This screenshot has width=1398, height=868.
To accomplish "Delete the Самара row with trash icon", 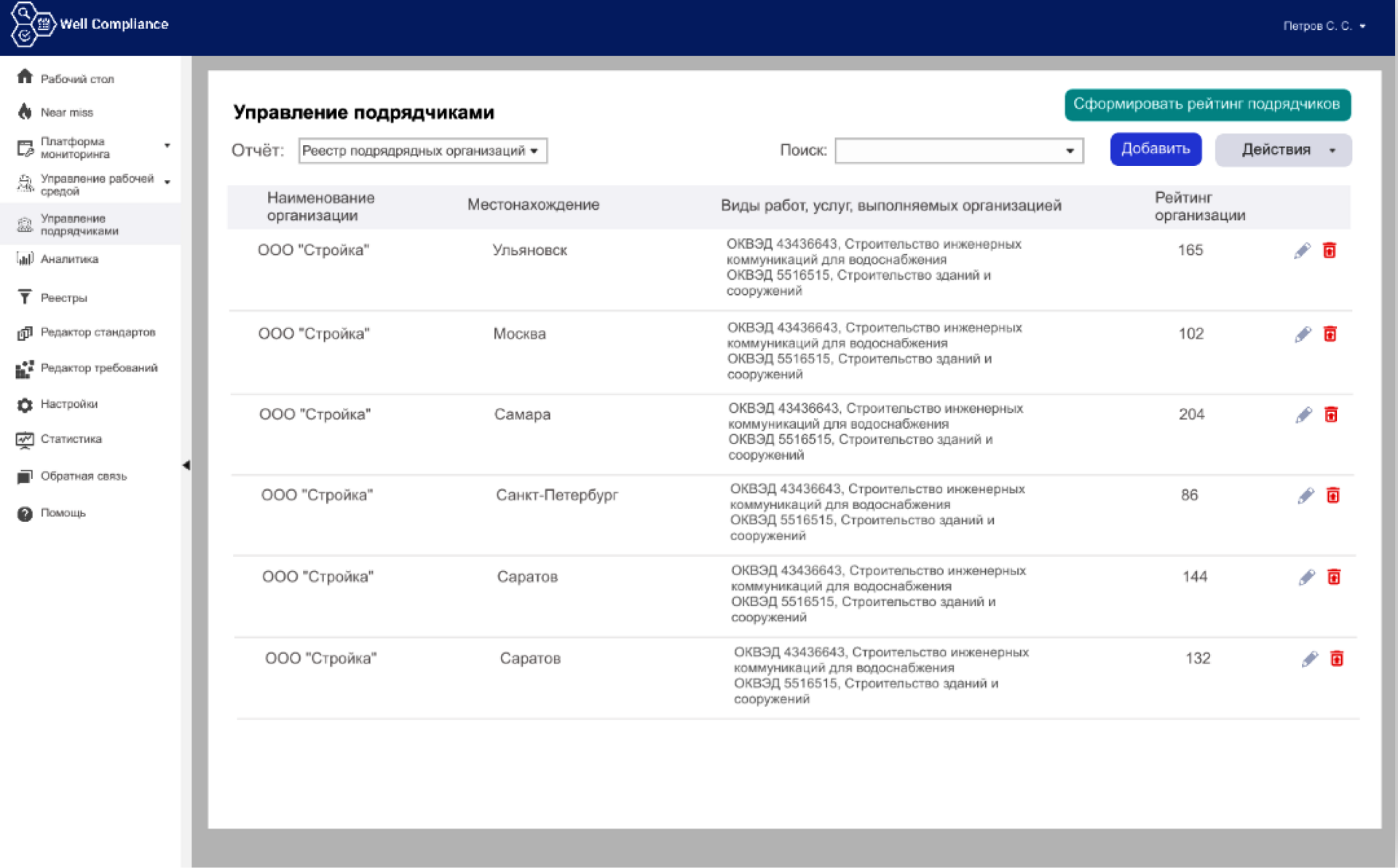I will 1331,415.
